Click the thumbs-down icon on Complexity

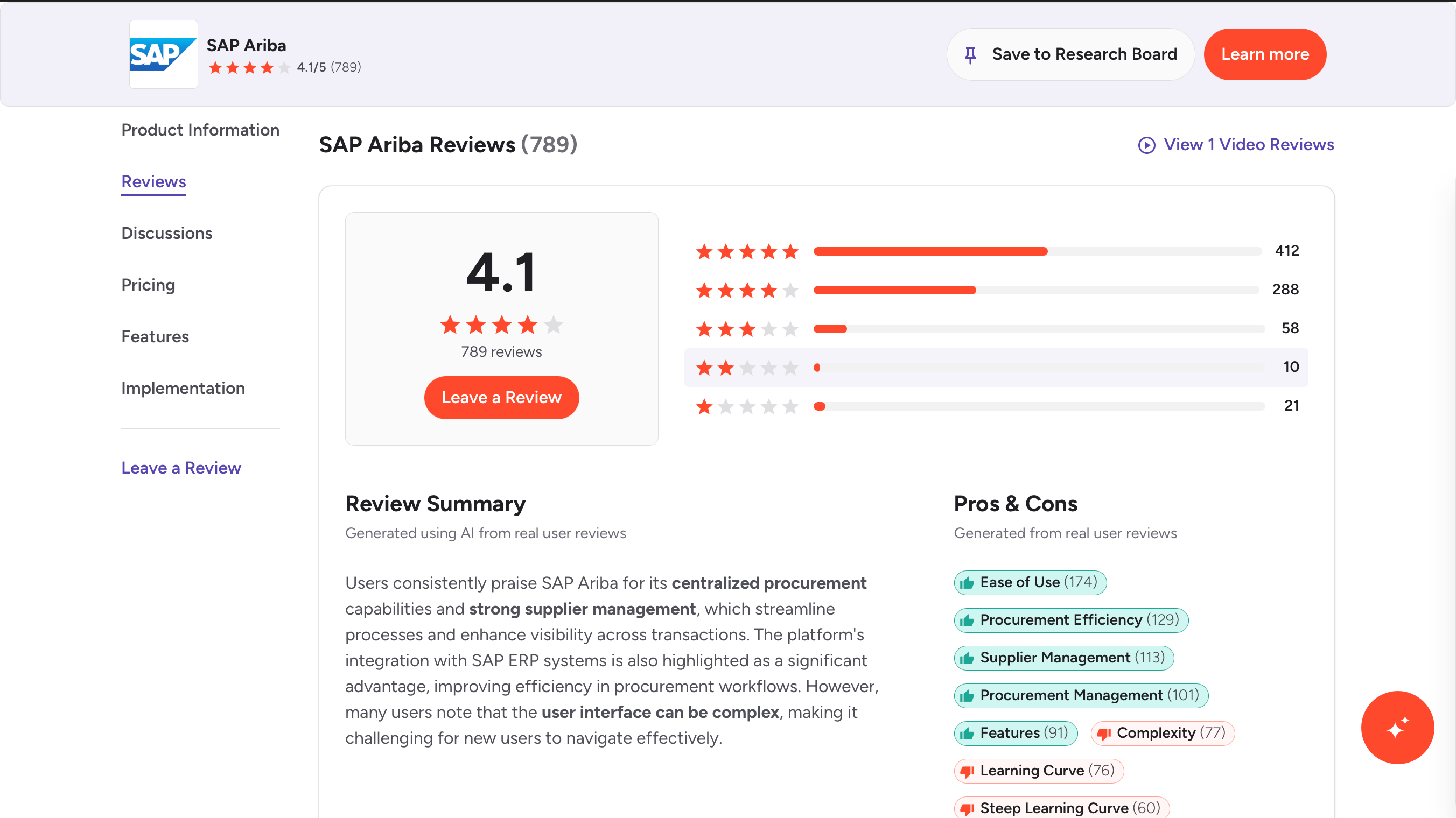1103,735
